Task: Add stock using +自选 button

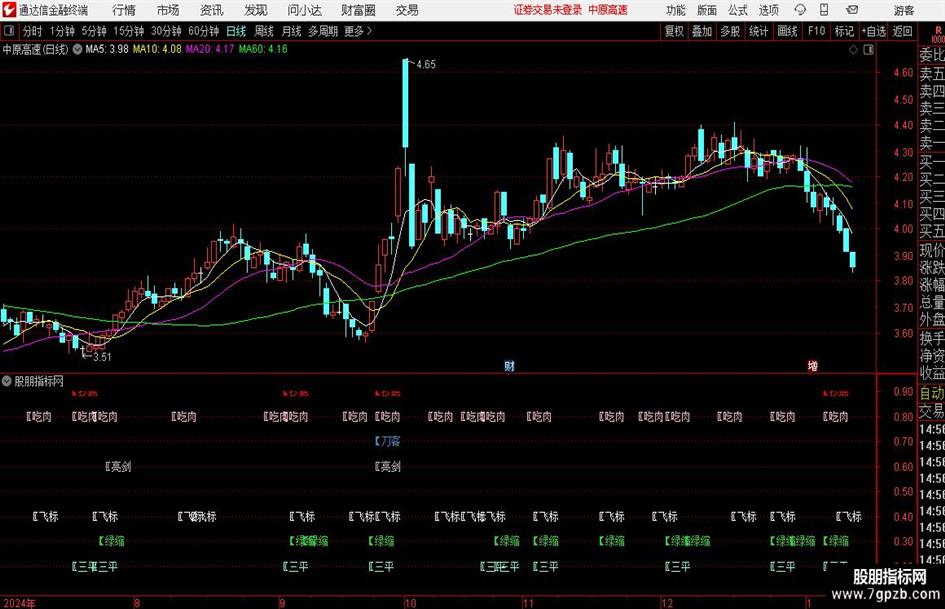Action: 874,31
